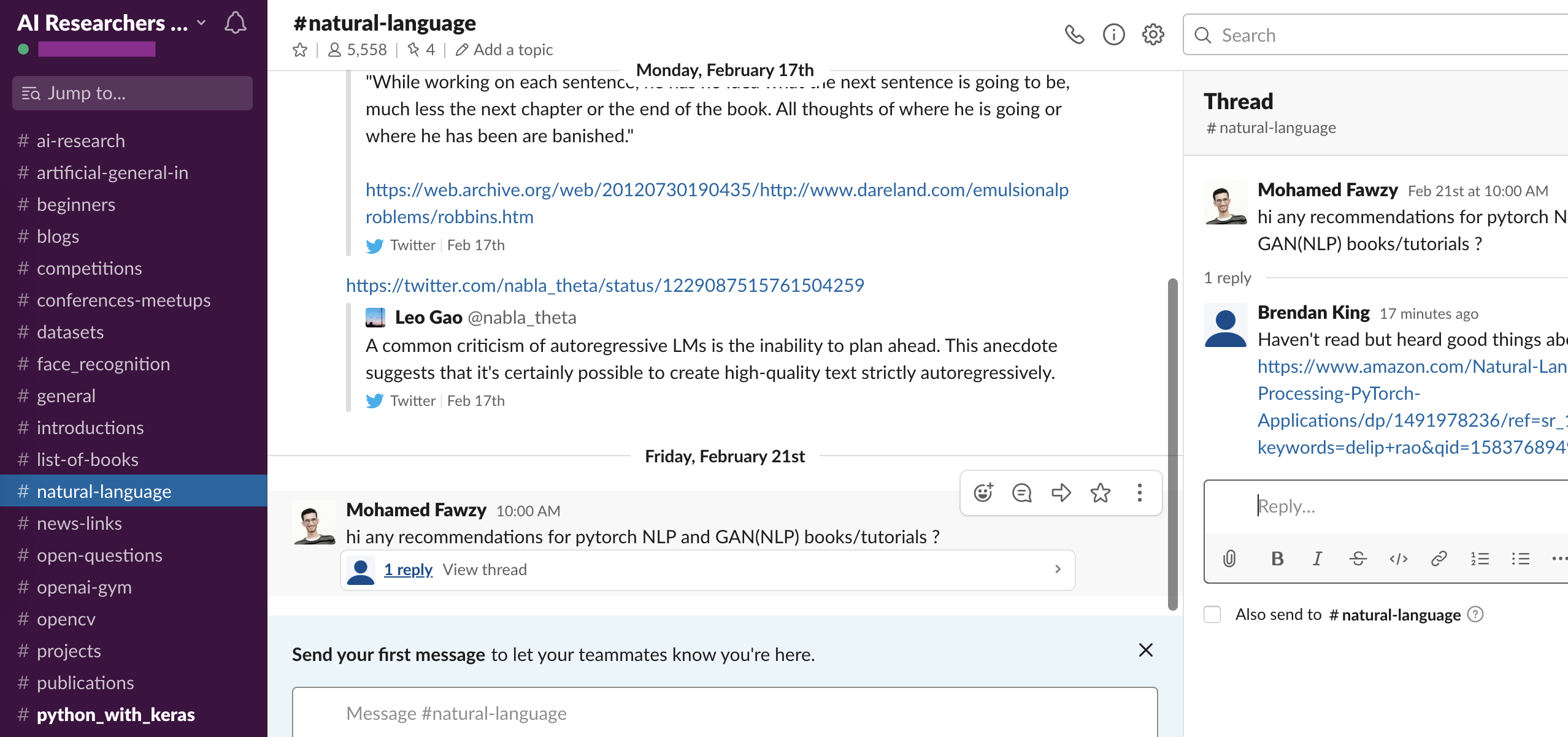Image resolution: width=1568 pixels, height=737 pixels.
Task: Open channel settings gear icon
Action: (1153, 34)
